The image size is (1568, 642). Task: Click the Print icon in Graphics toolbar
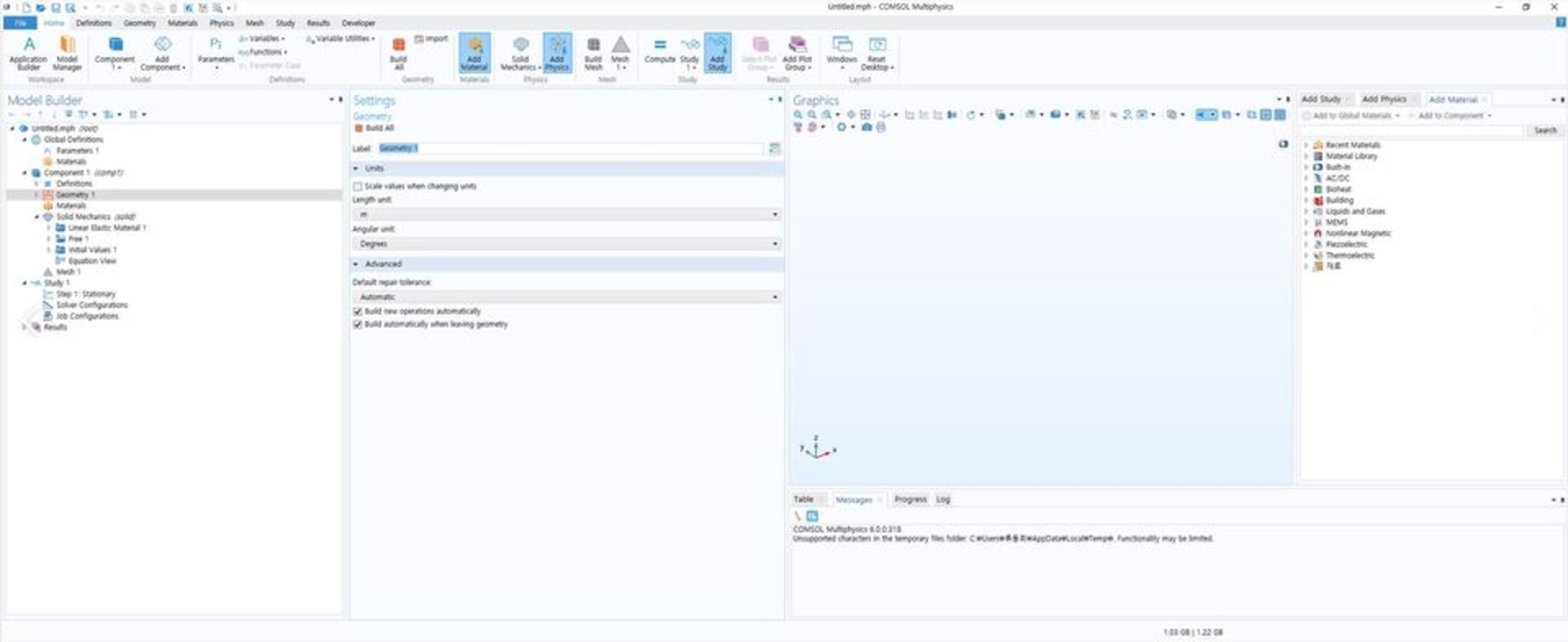[x=880, y=127]
